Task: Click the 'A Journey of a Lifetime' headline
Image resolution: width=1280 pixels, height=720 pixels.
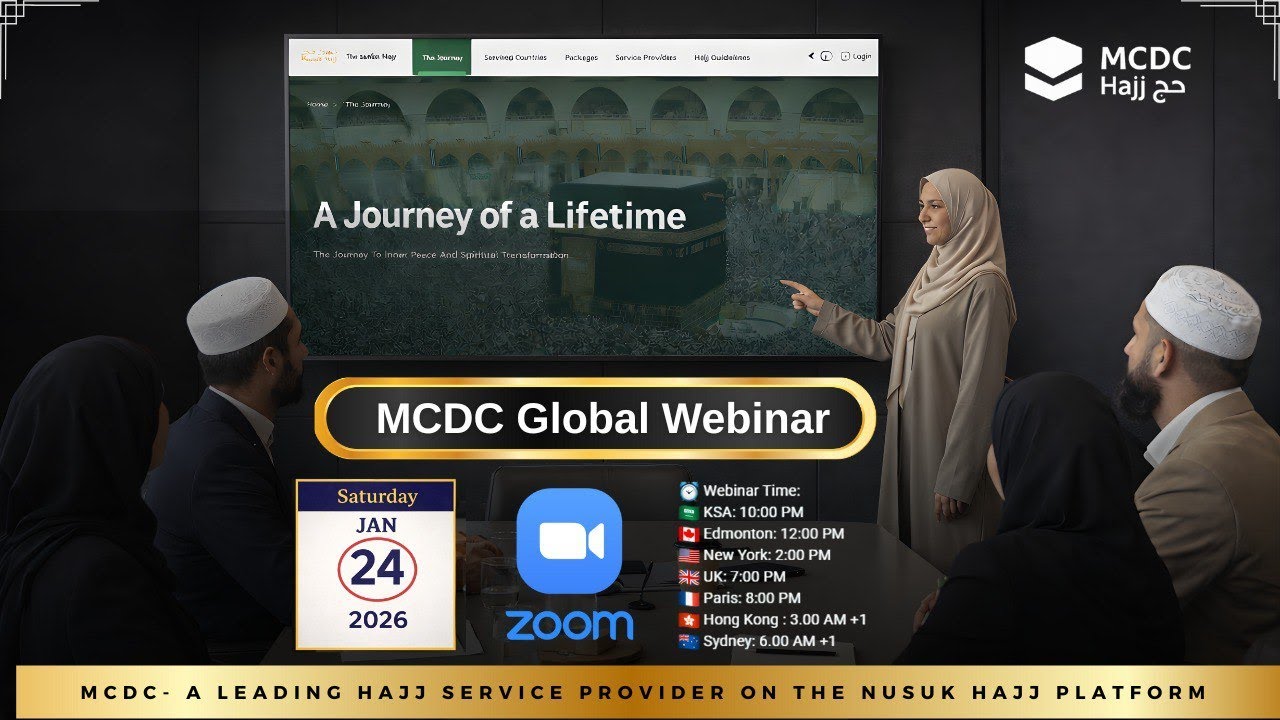Action: pyautogui.click(x=500, y=216)
